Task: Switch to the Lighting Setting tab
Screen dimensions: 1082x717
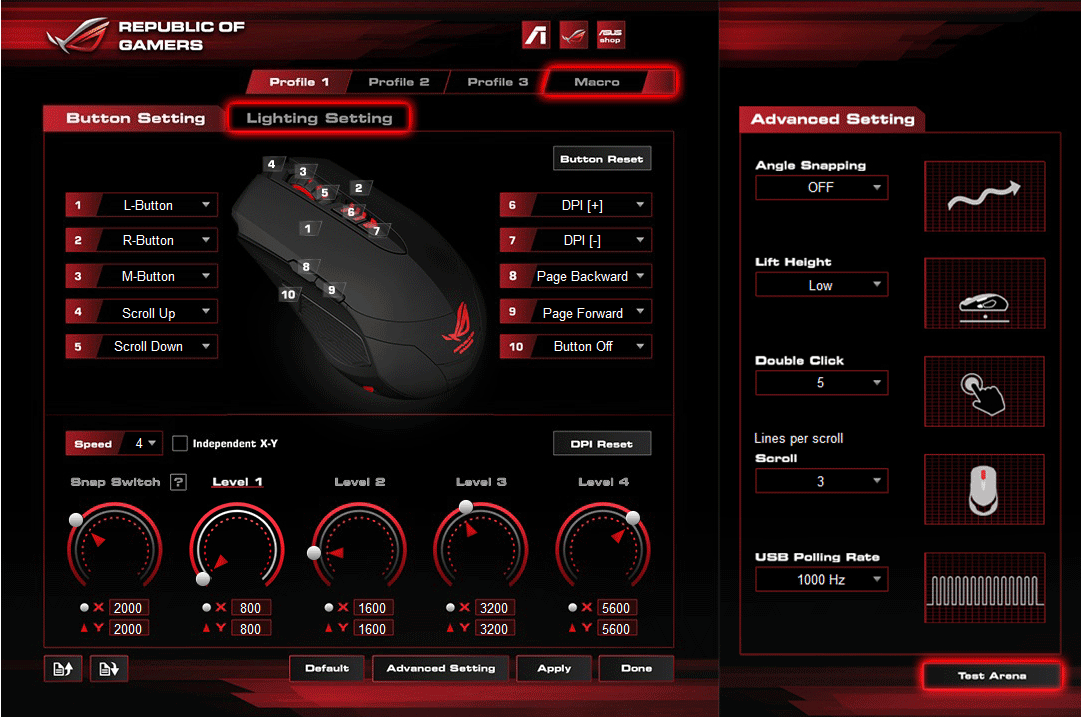Action: pyautogui.click(x=319, y=118)
